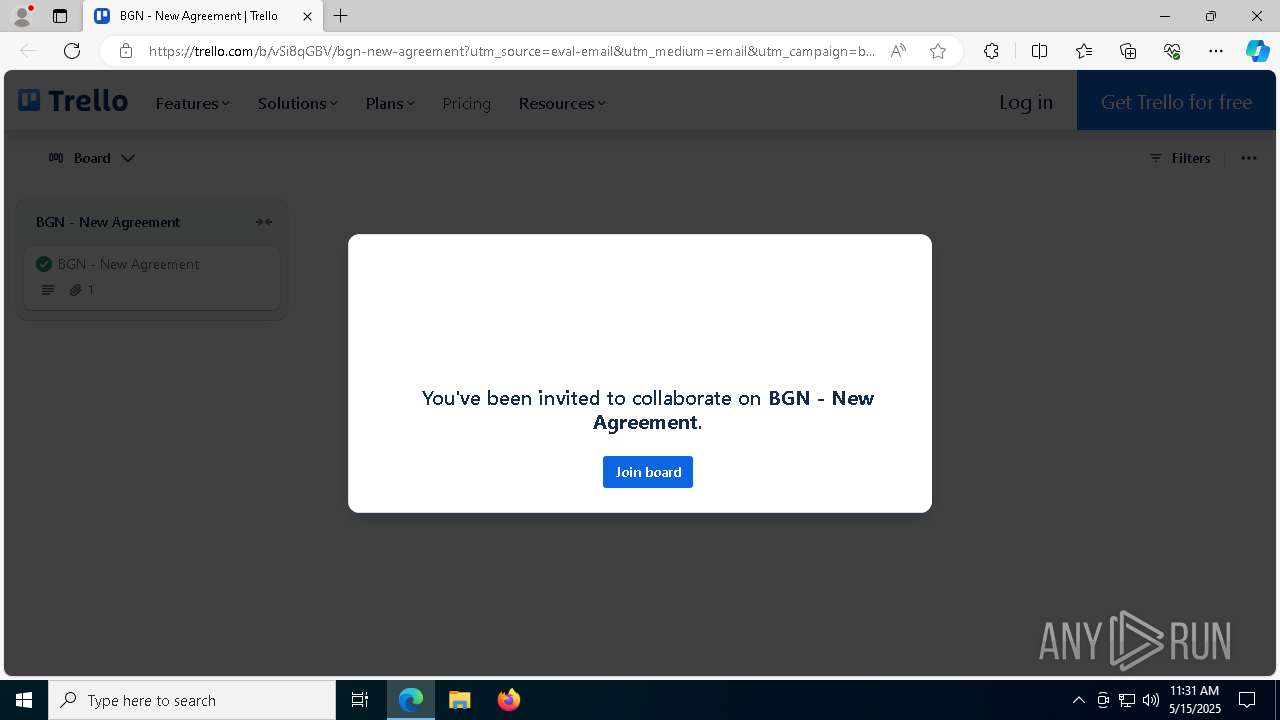Click the BGN - New Agreement list title
Viewport: 1280px width, 720px height.
coord(108,222)
